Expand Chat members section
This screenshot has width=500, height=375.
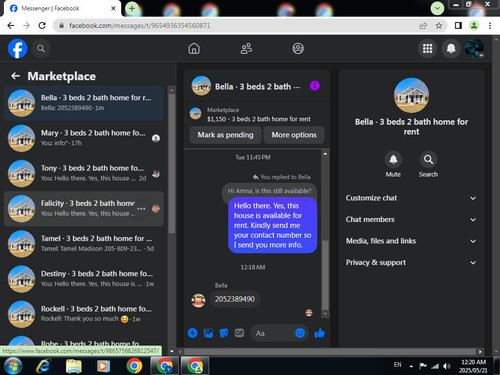click(411, 219)
